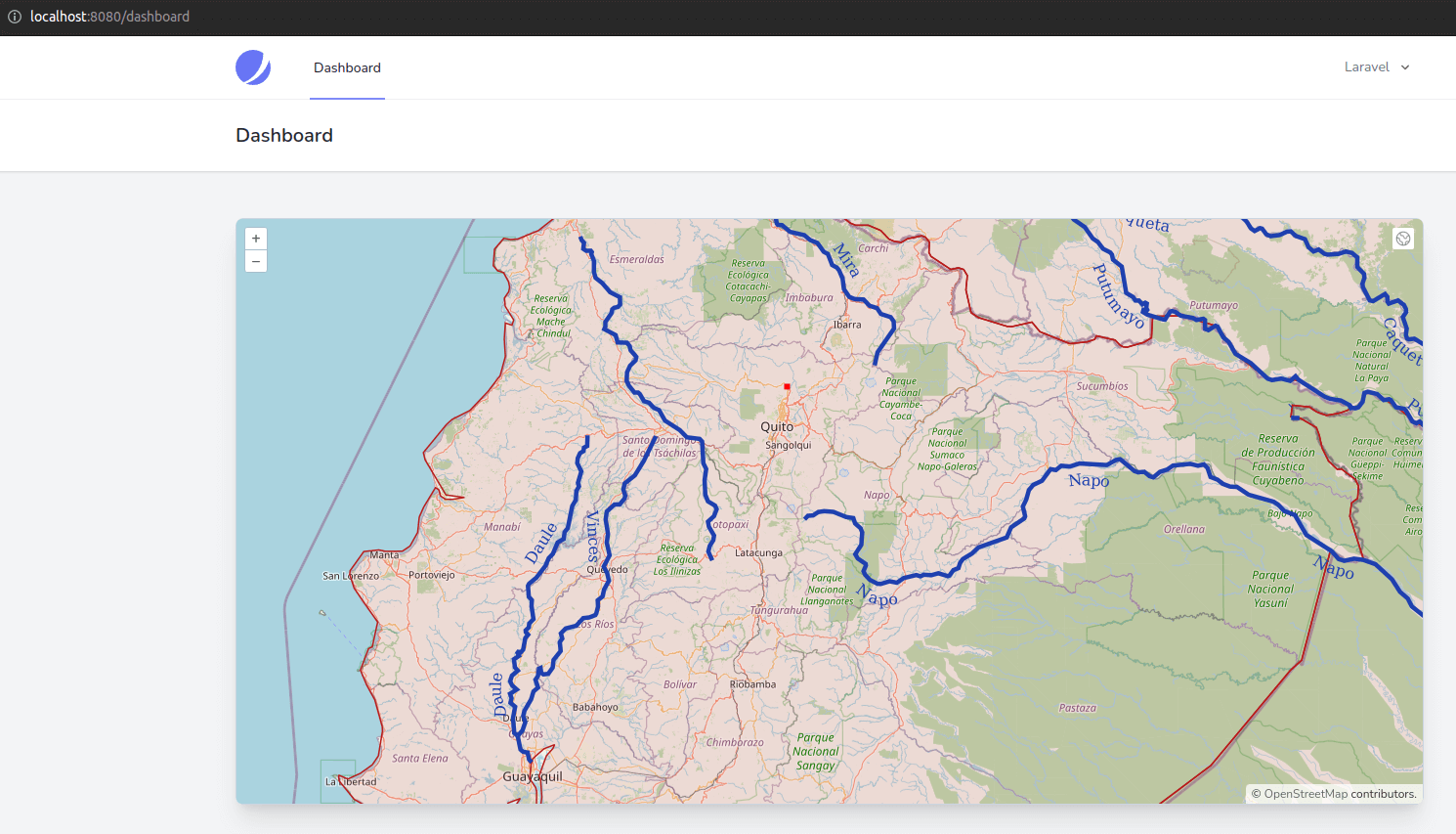Open the Laravel user dropdown
The width and height of the screenshot is (1456, 834).
[x=1377, y=67]
